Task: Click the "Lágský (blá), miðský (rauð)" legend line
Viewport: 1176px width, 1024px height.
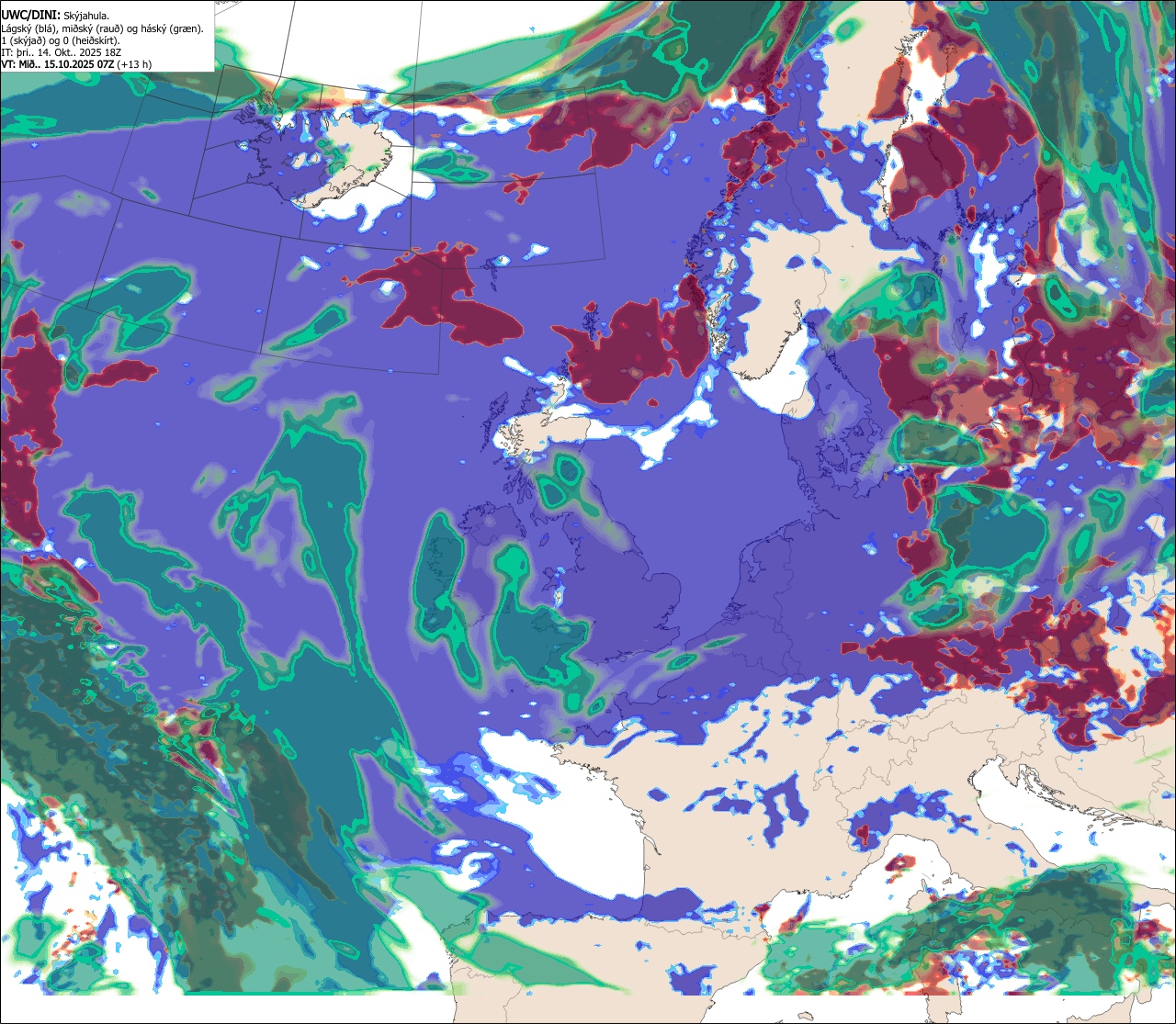Action: pos(103,28)
